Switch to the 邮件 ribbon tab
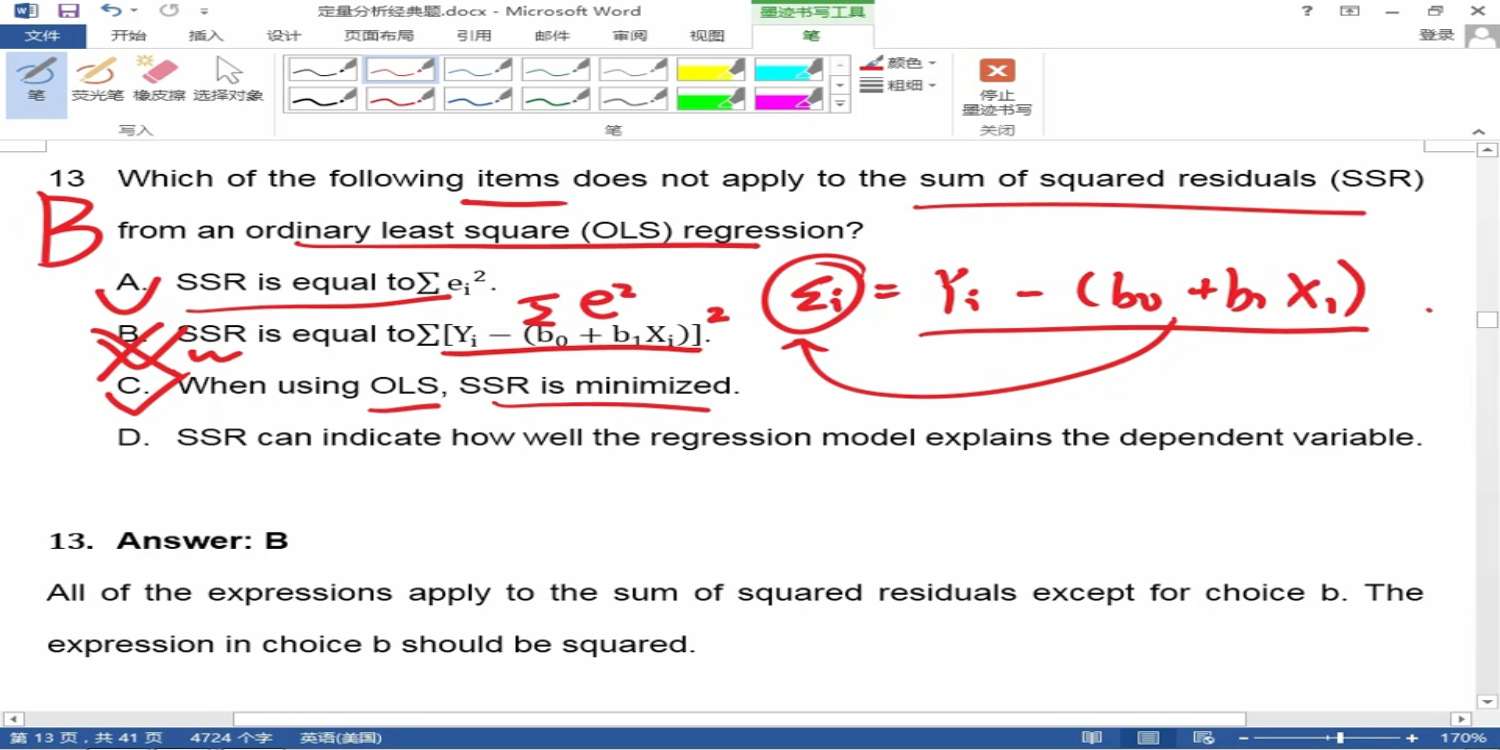 (552, 36)
